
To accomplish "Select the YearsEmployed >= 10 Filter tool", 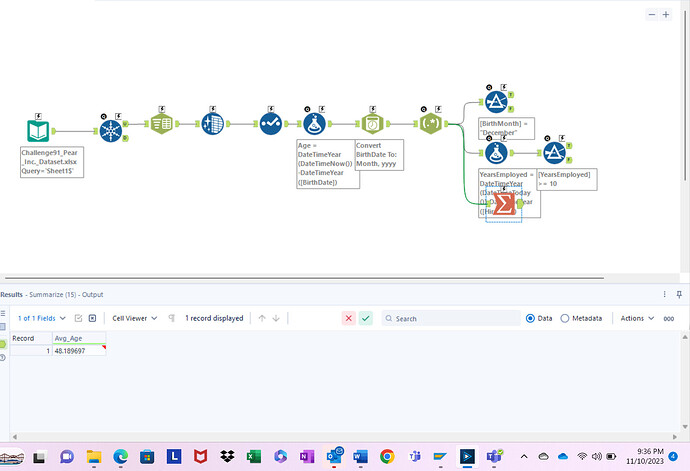I will coord(552,152).
